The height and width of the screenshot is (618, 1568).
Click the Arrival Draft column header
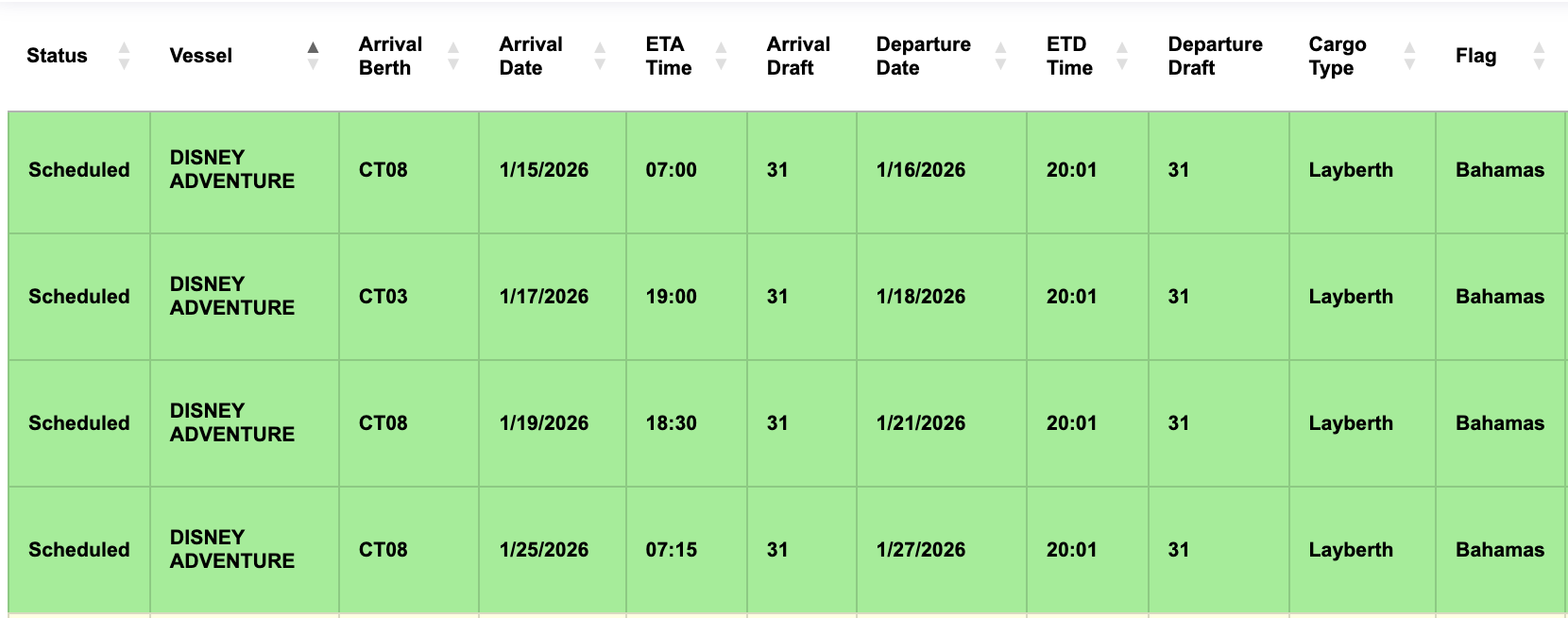[798, 56]
